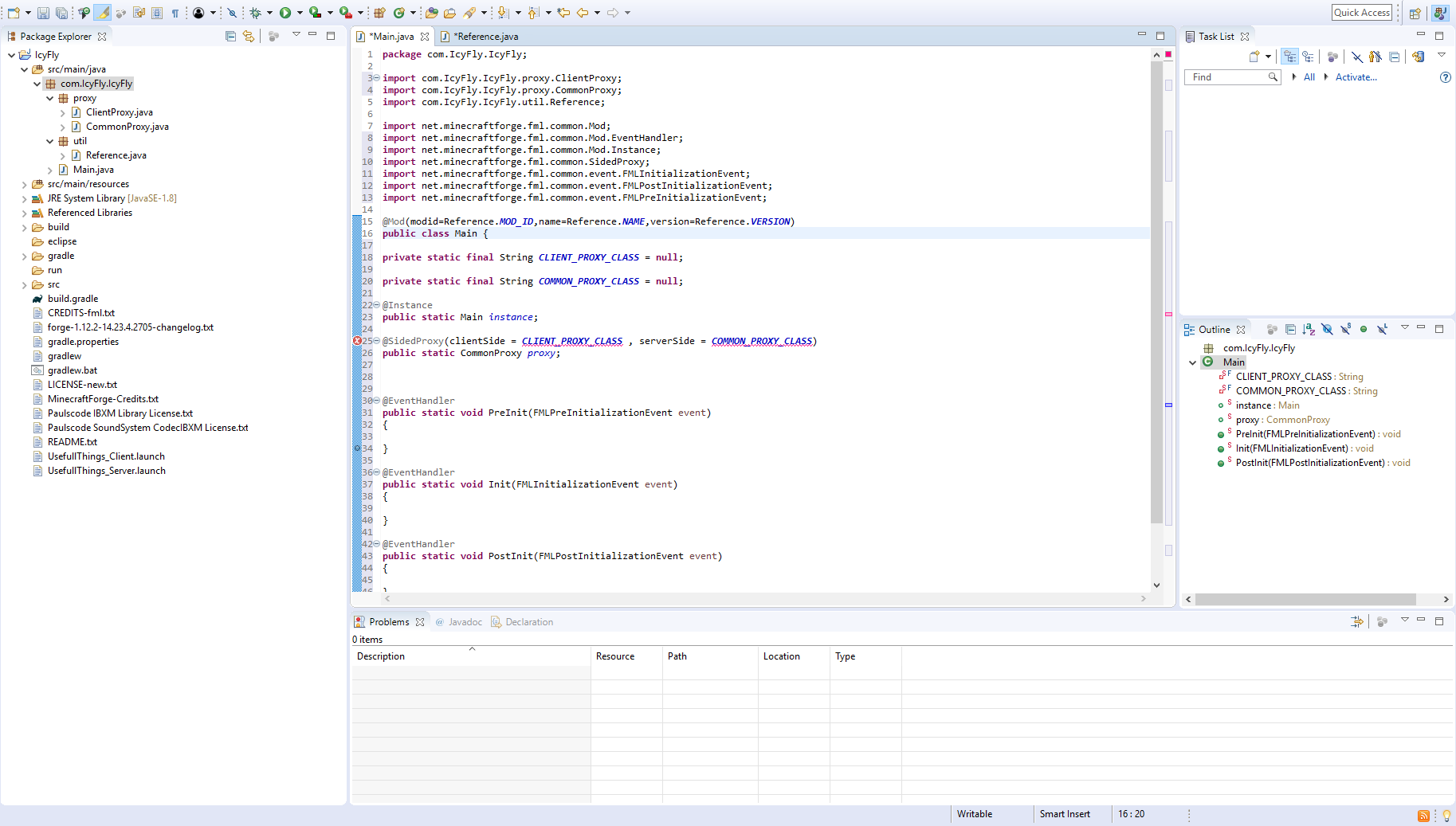Toggle Hide Fields in the Outline view

(1327, 328)
